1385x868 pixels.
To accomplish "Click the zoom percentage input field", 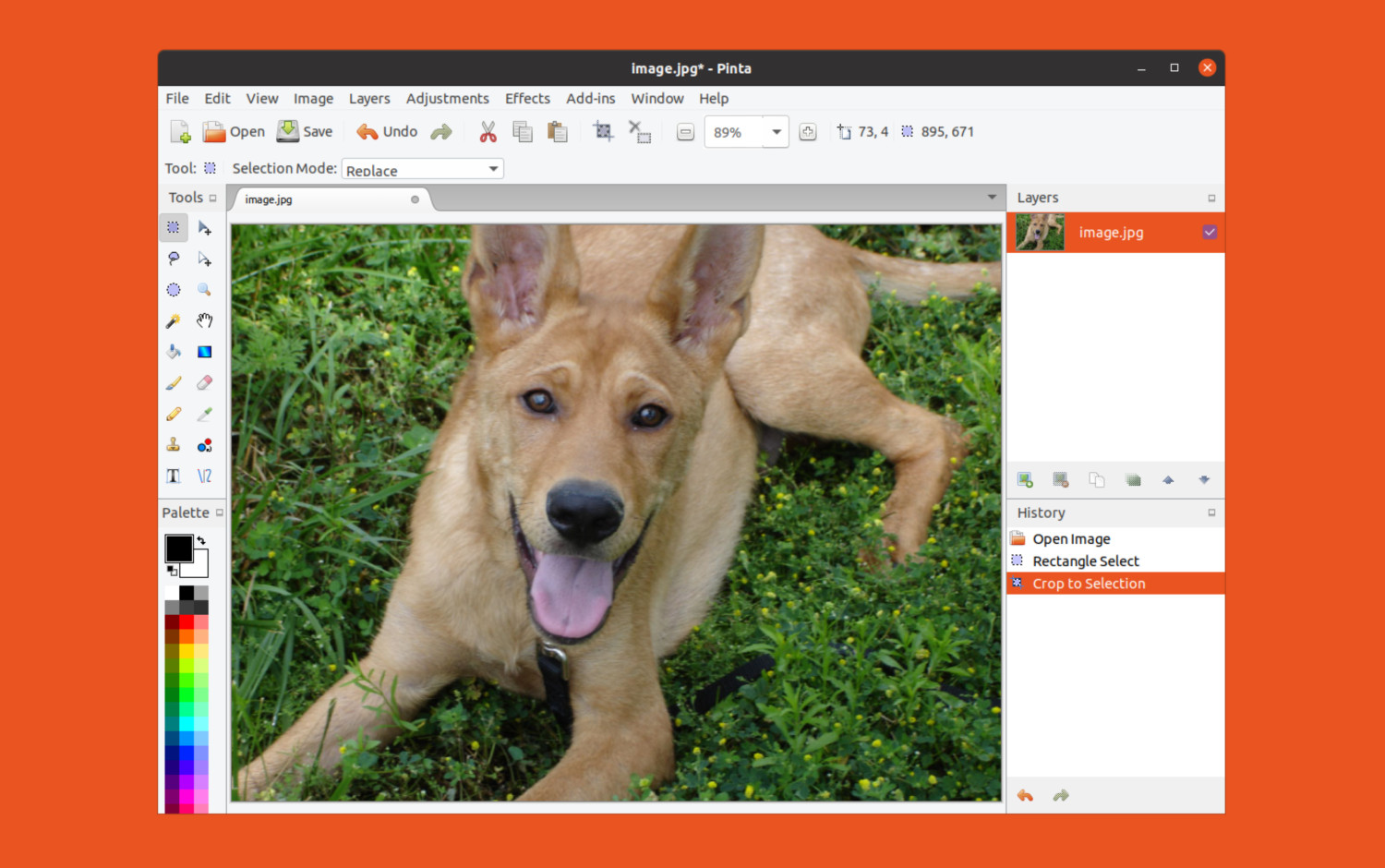I will tap(736, 132).
